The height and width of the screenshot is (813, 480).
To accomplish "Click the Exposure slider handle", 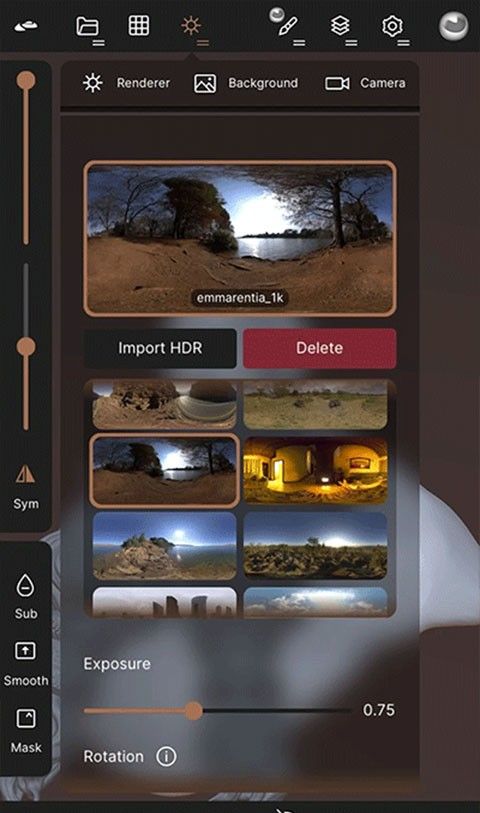I will click(193, 710).
